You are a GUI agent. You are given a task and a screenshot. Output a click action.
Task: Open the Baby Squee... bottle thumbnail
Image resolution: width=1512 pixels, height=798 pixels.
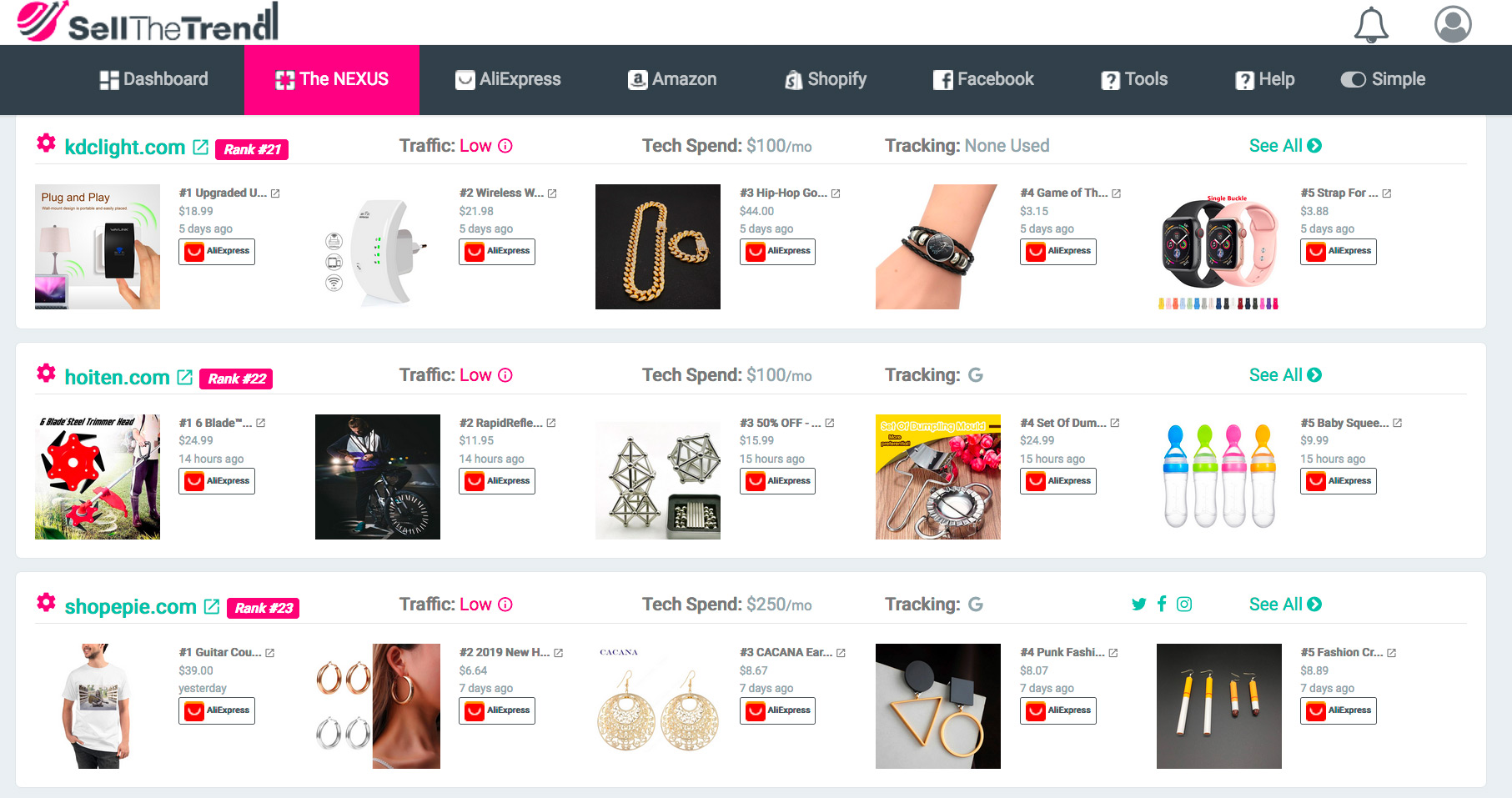point(1219,477)
